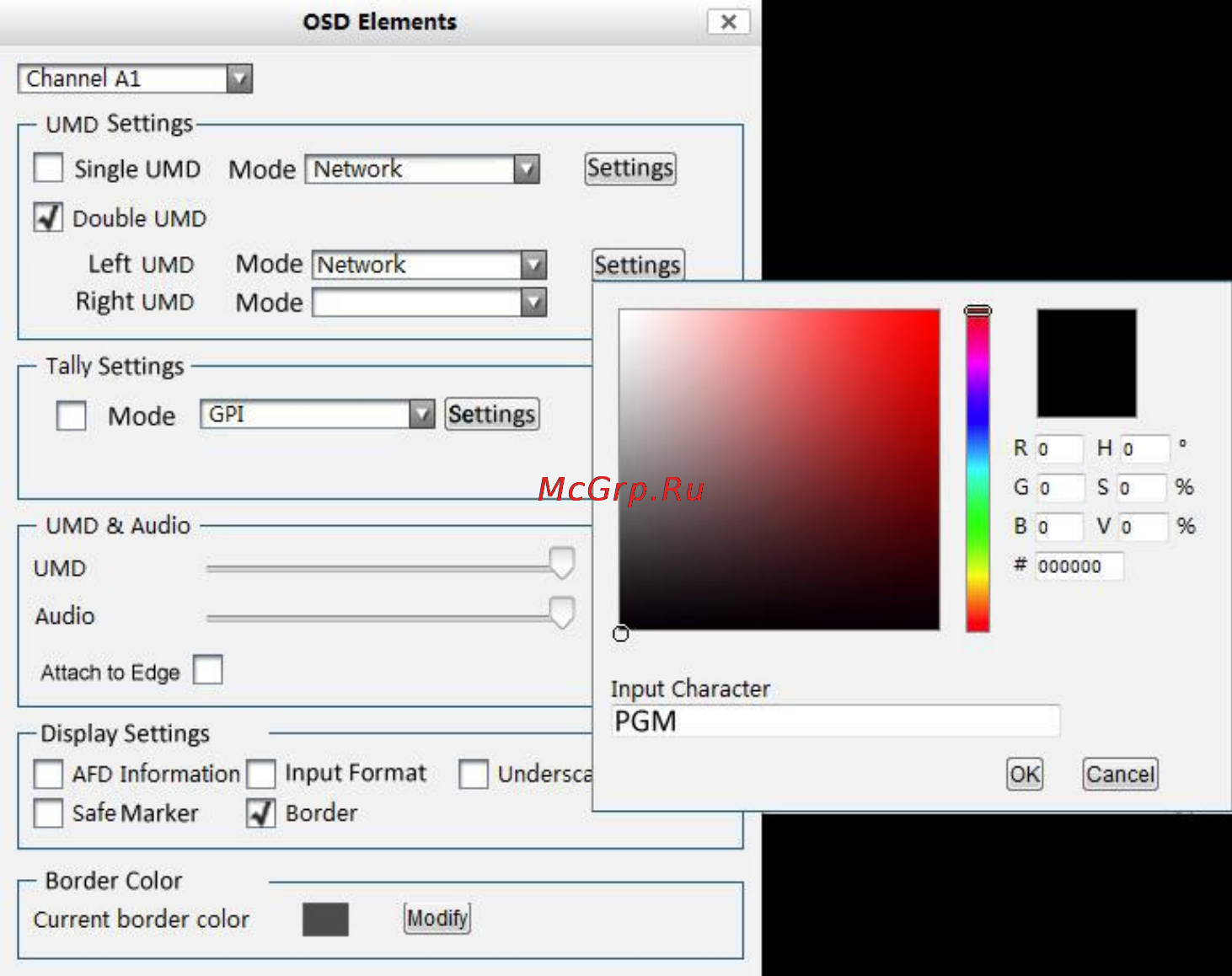The width and height of the screenshot is (1232, 976).
Task: Enable the Single UMD checkbox
Action: (48, 168)
